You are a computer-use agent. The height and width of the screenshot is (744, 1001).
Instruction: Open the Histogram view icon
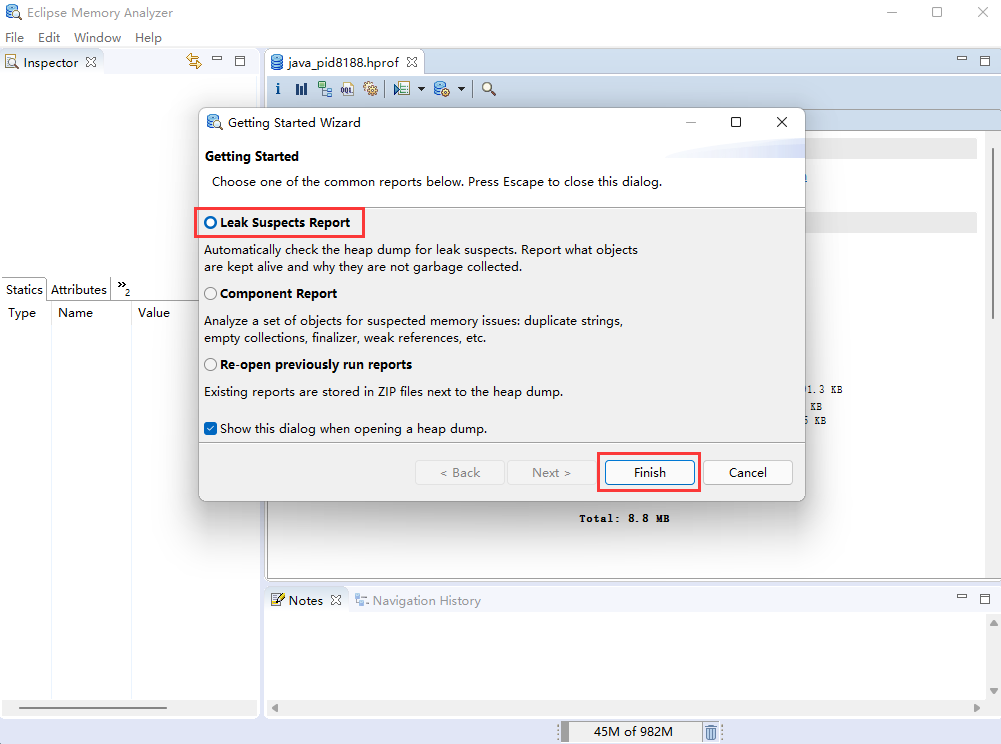pos(301,89)
